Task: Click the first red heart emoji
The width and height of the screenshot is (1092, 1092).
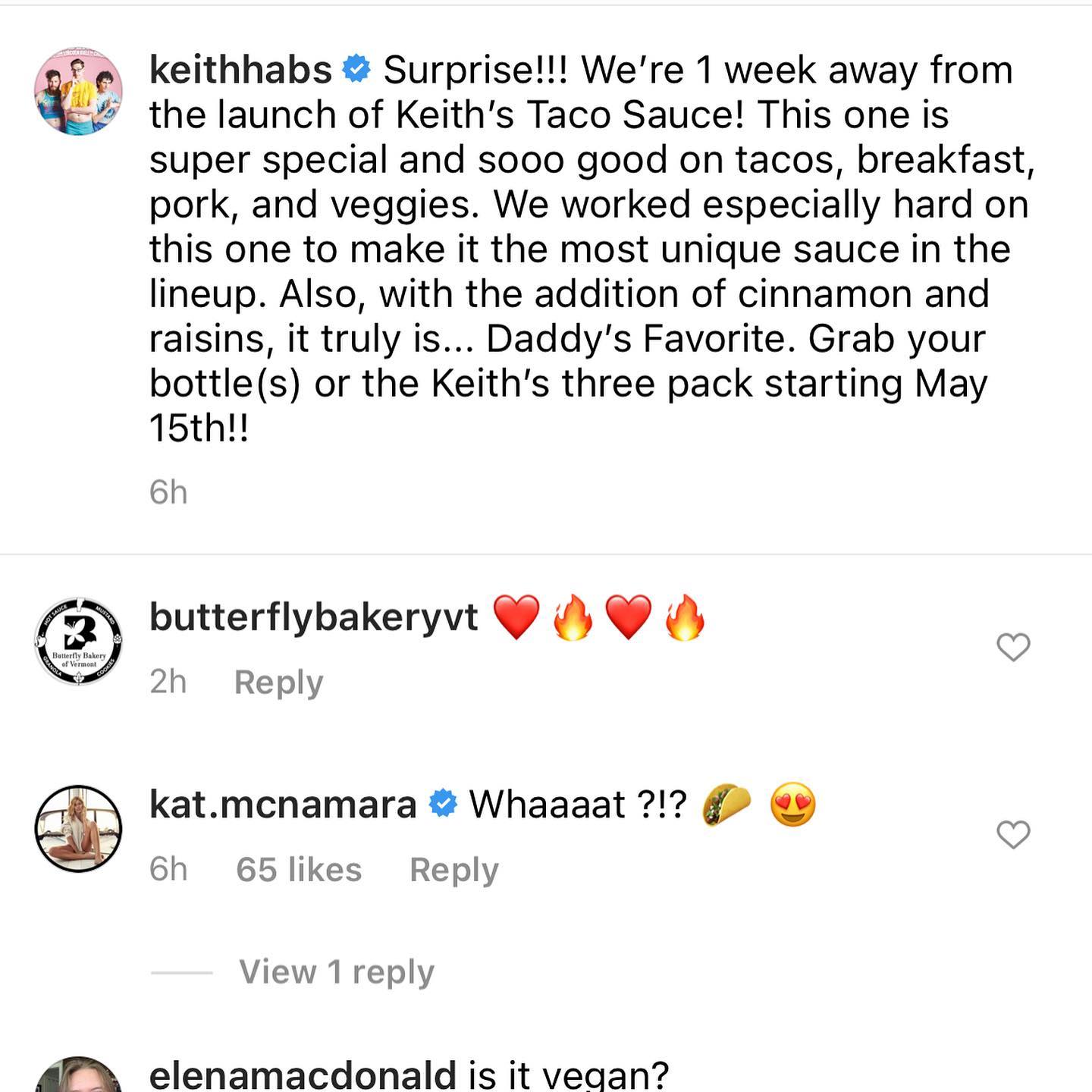Action: click(x=516, y=617)
